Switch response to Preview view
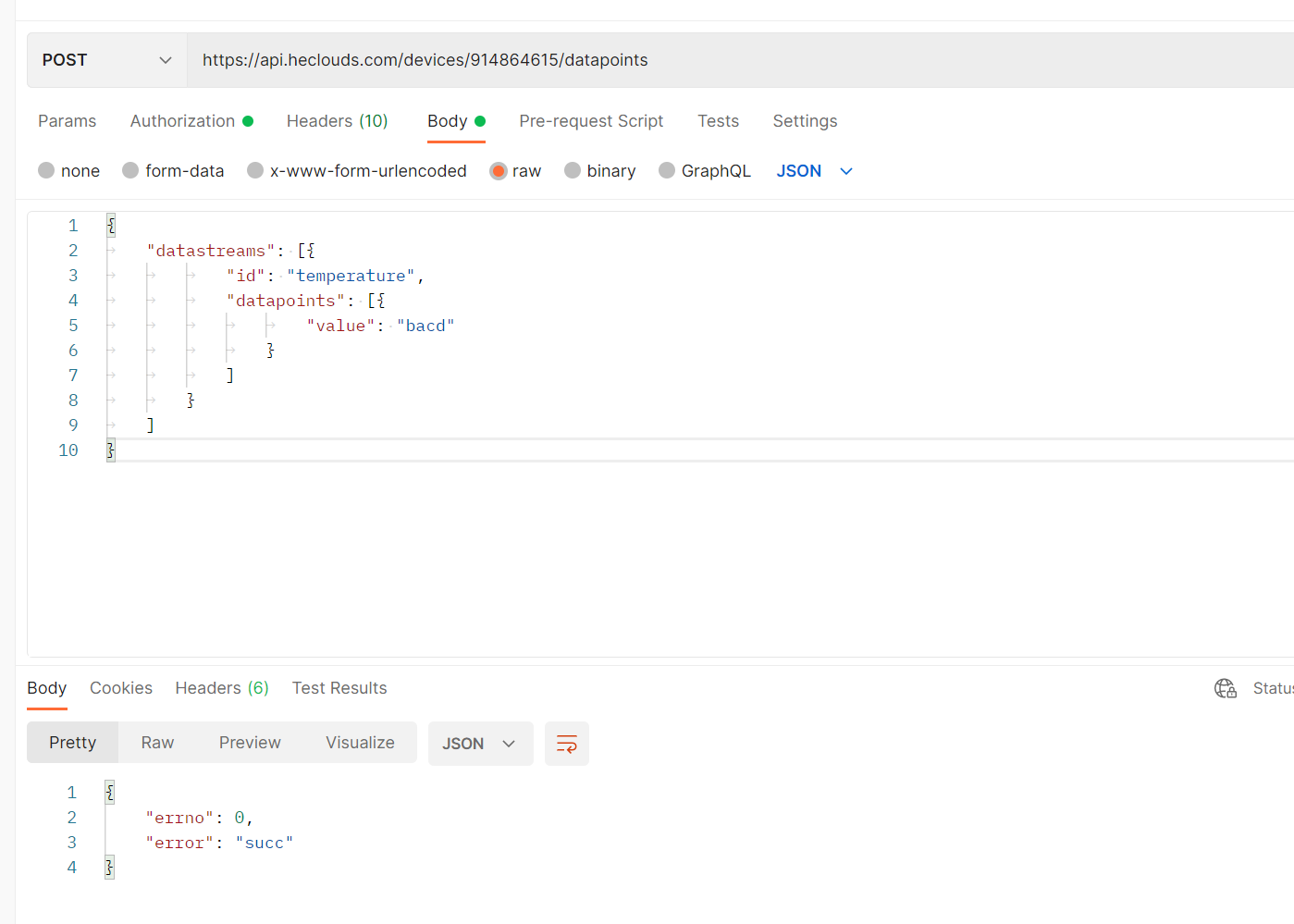 pos(250,743)
